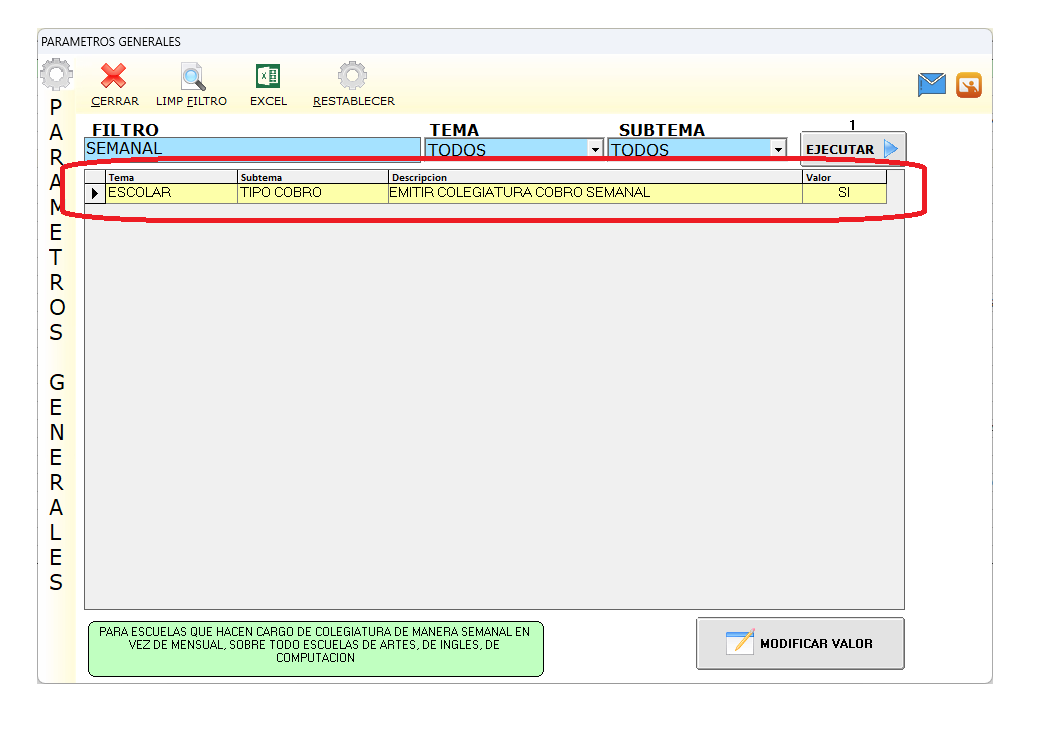The width and height of the screenshot is (1063, 750).
Task: Click the Restablecer gear icon
Action: 352,77
